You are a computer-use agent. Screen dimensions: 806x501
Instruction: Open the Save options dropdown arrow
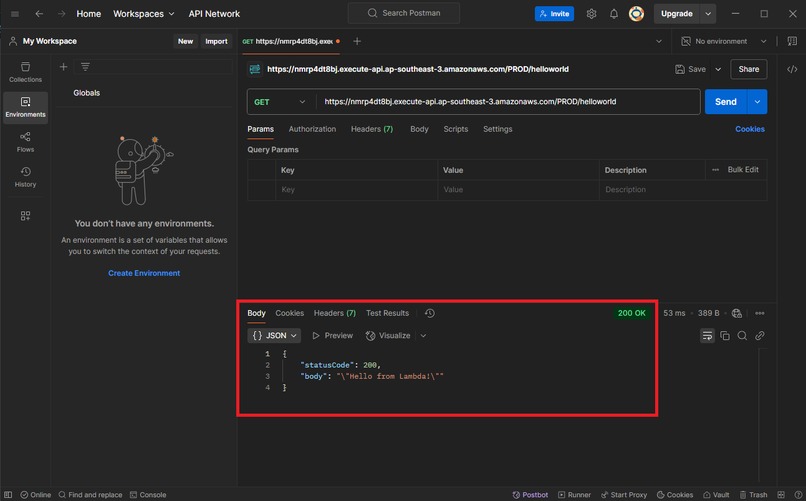pos(718,69)
